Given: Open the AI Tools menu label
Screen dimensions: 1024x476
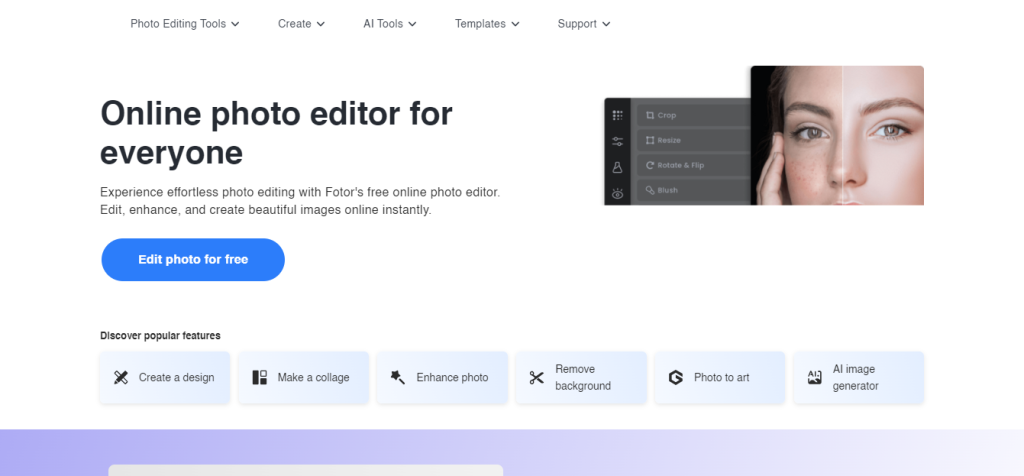Looking at the screenshot, I should [383, 24].
